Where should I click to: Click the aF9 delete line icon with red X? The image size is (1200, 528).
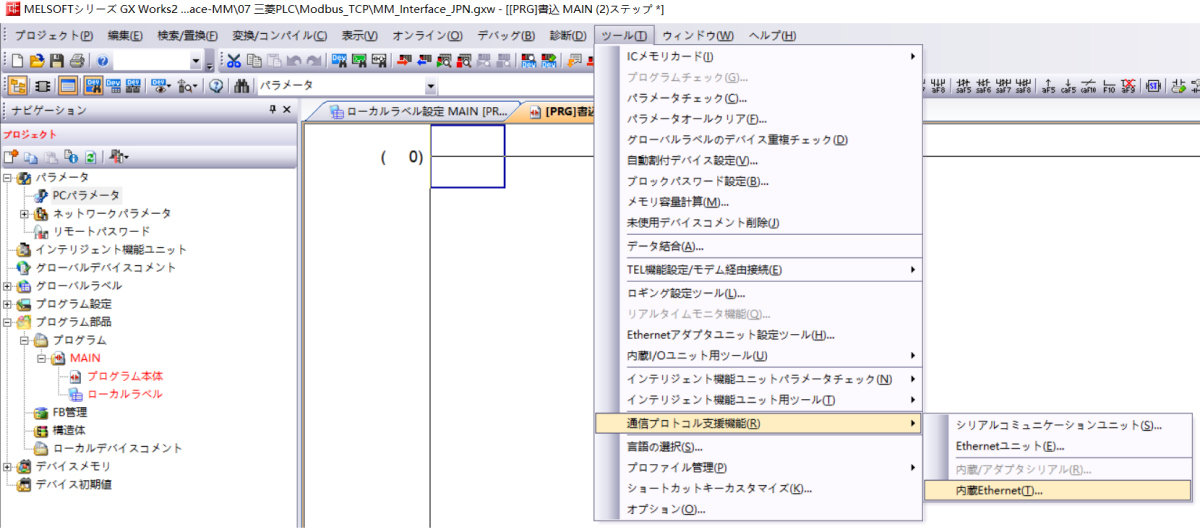1128,86
